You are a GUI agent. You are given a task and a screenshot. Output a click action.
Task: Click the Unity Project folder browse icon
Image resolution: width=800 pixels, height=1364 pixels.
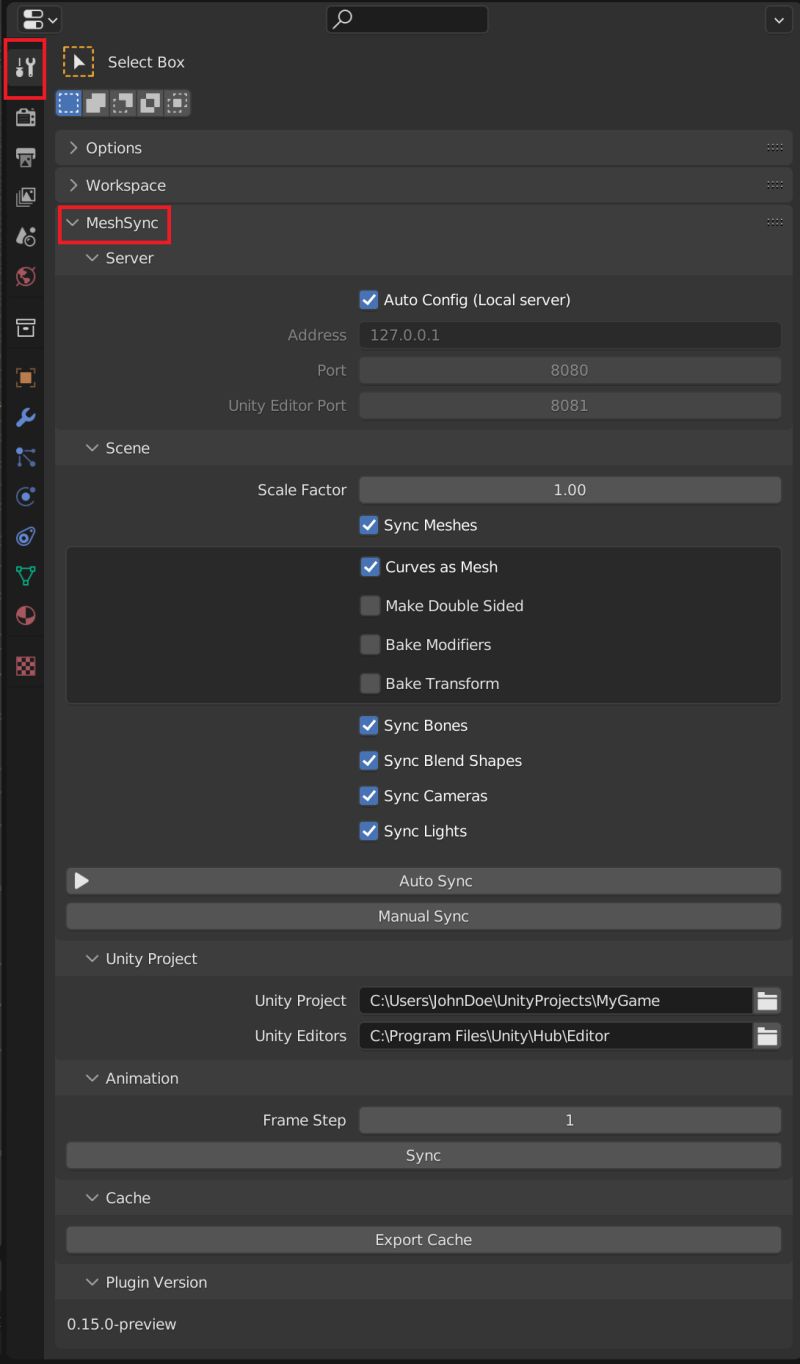point(767,1000)
